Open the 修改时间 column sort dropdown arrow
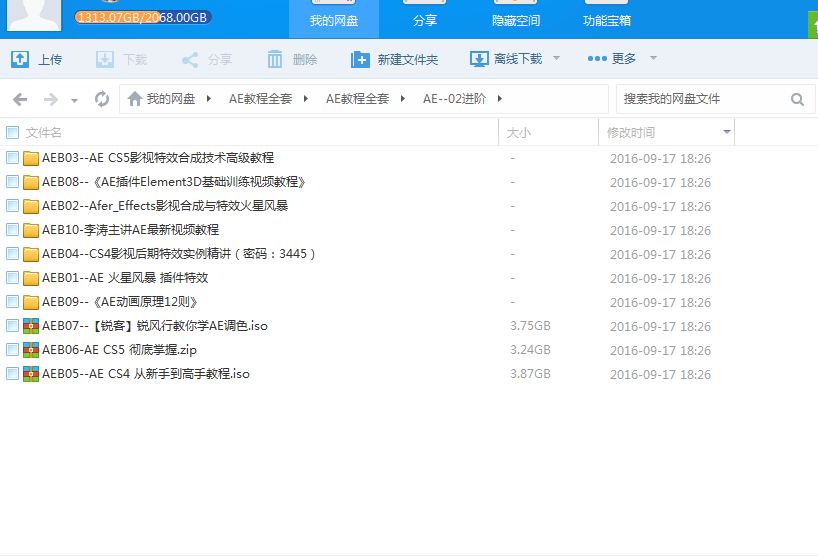 (726, 132)
